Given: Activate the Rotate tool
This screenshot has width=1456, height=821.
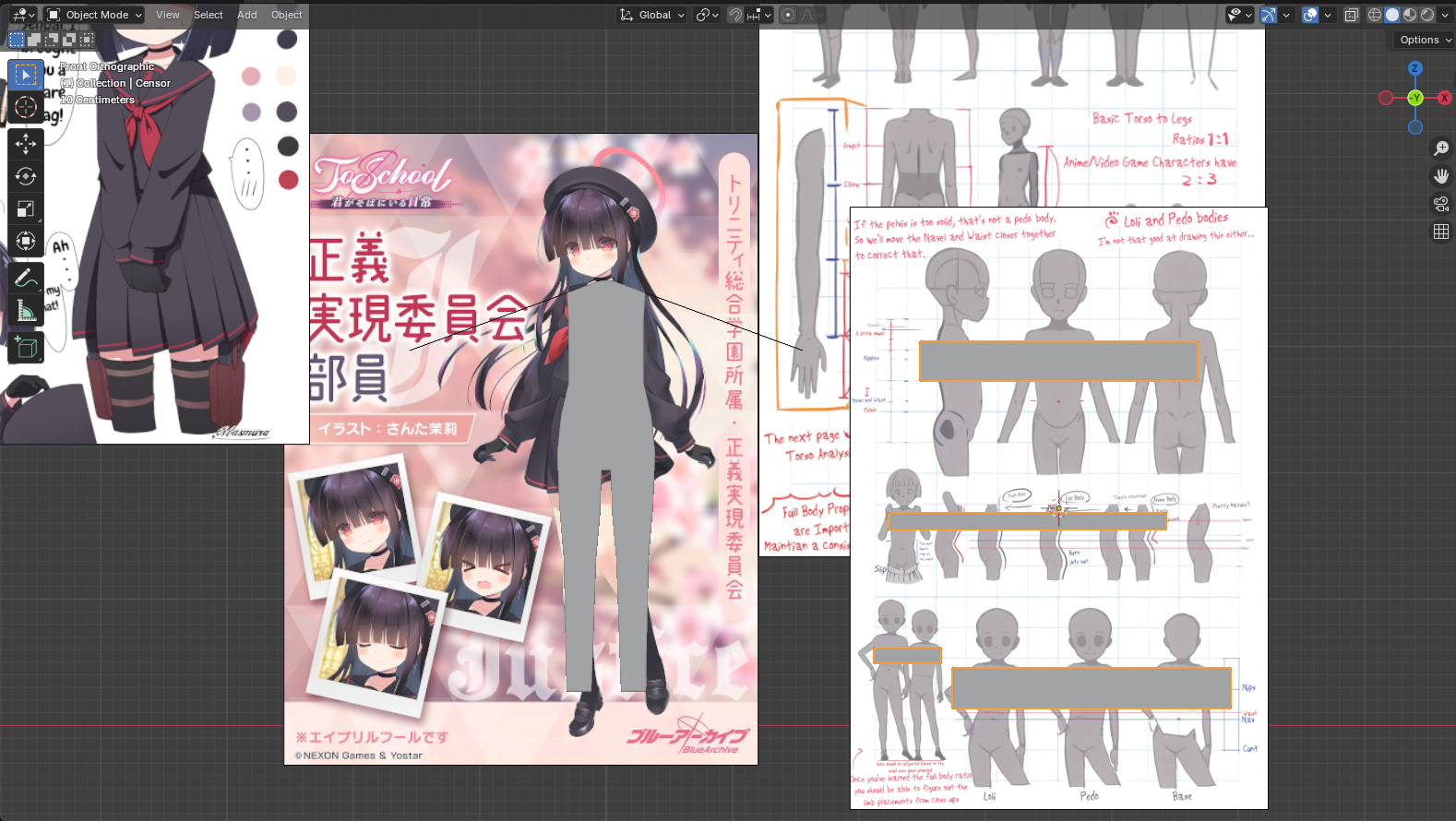Looking at the screenshot, I should coord(26,176).
